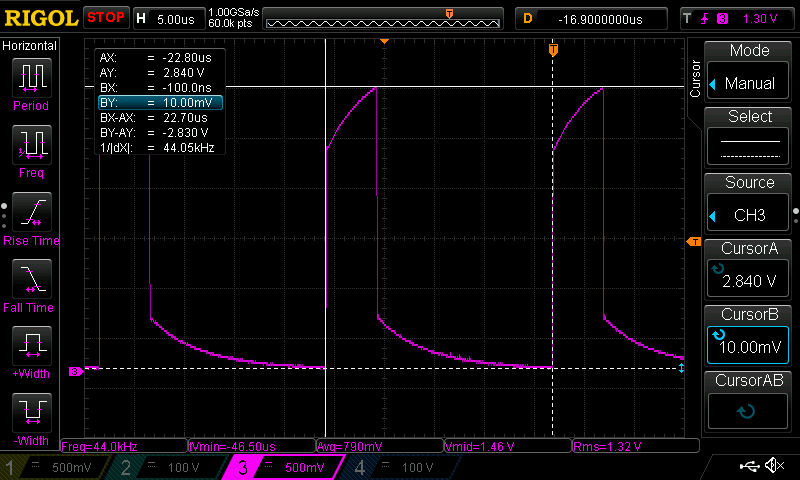Image resolution: width=800 pixels, height=480 pixels.
Task: Click the STOP run status indicator
Action: 106,17
